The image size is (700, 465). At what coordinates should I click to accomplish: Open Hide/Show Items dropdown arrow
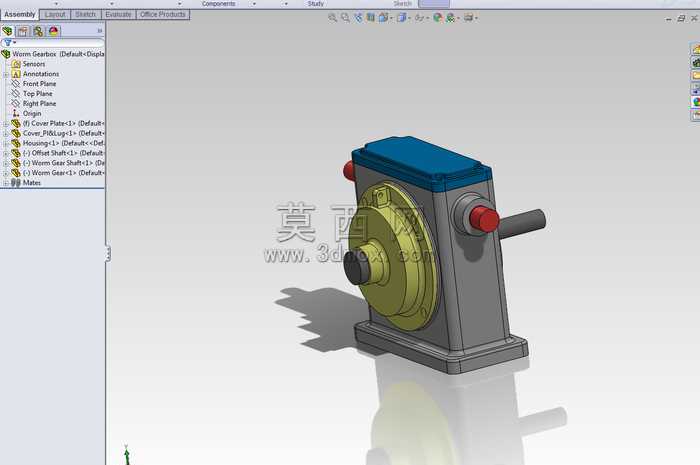pyautogui.click(x=427, y=18)
